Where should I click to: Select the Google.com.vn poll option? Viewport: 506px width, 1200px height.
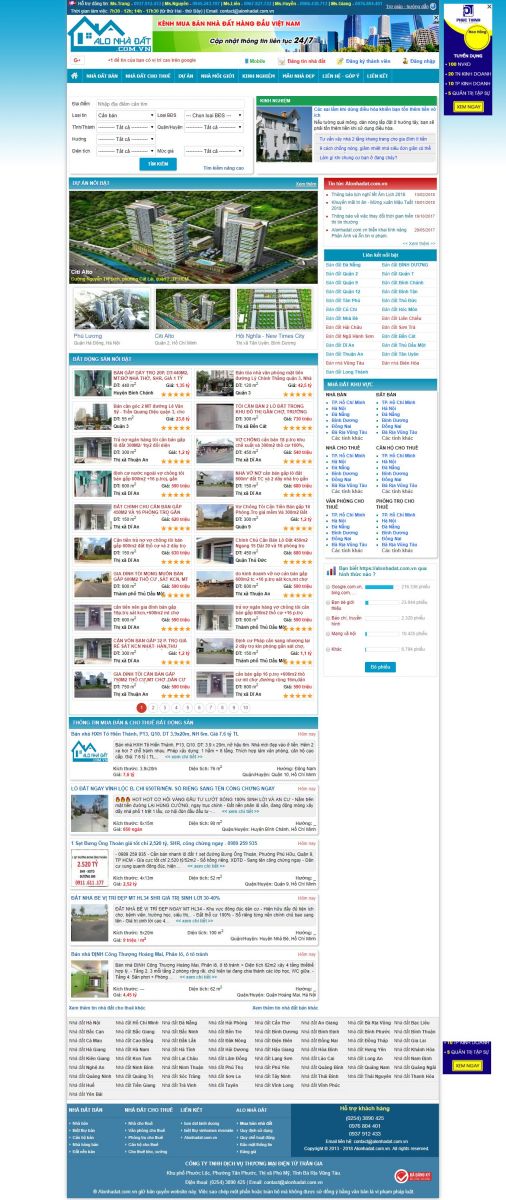pos(328,587)
